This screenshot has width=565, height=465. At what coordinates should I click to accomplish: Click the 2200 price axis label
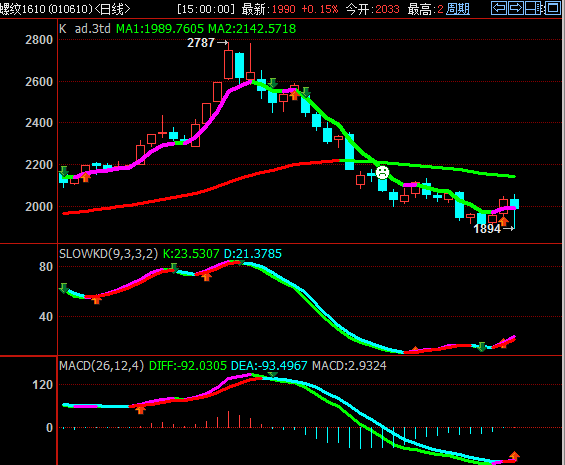point(39,165)
